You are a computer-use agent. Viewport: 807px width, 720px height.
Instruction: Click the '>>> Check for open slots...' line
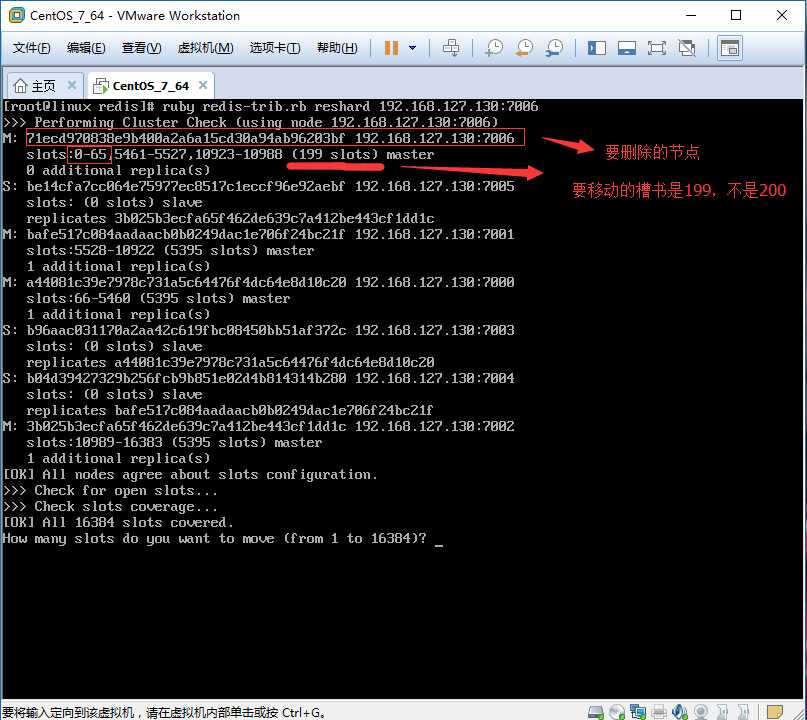click(110, 490)
